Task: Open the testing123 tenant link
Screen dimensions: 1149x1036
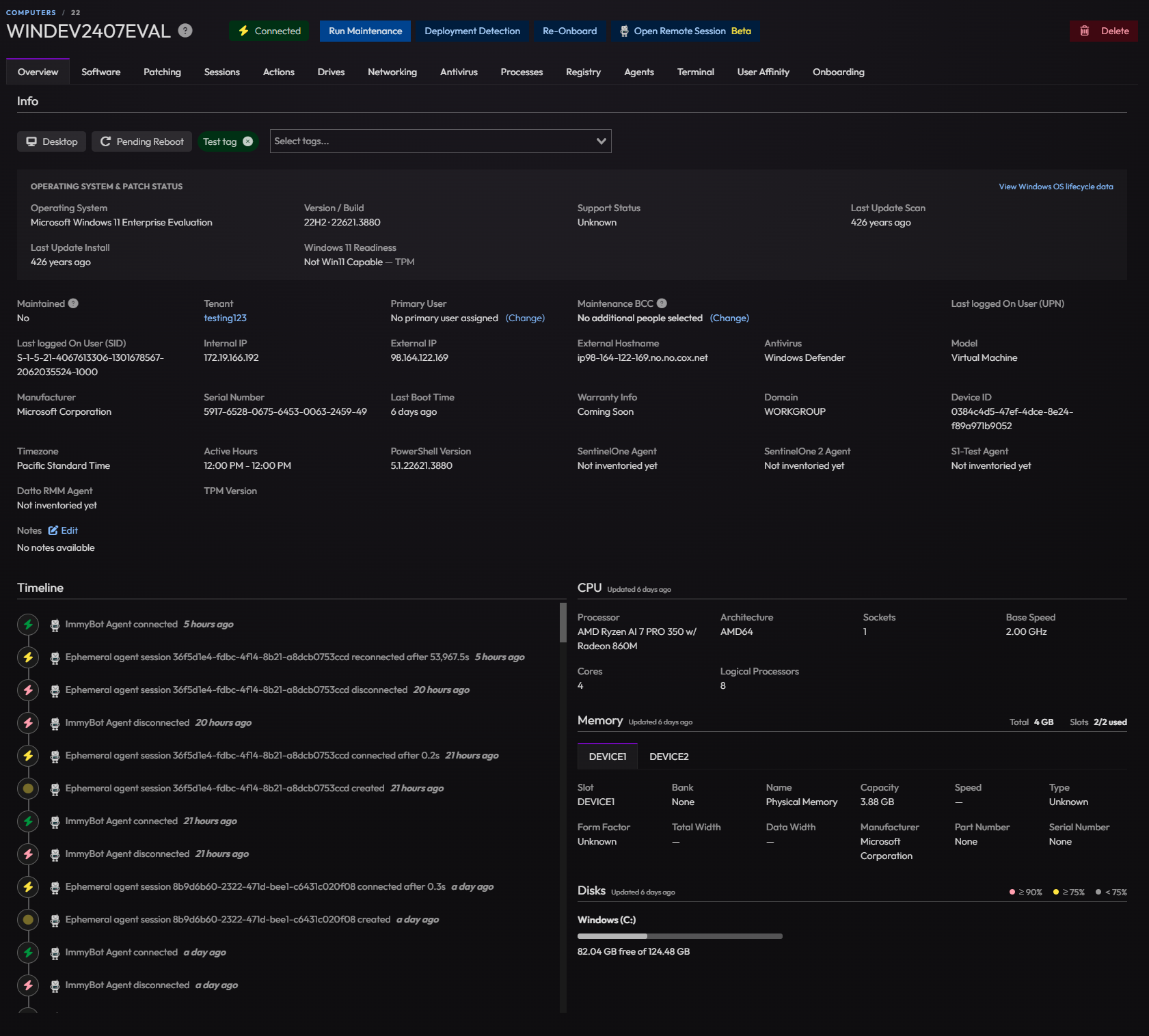Action: pyautogui.click(x=225, y=318)
